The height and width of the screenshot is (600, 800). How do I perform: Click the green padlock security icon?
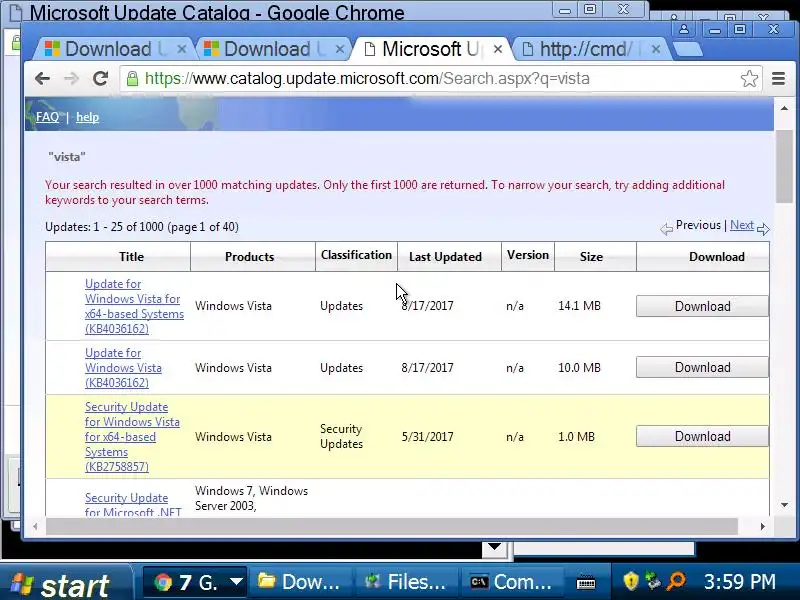[x=132, y=79]
